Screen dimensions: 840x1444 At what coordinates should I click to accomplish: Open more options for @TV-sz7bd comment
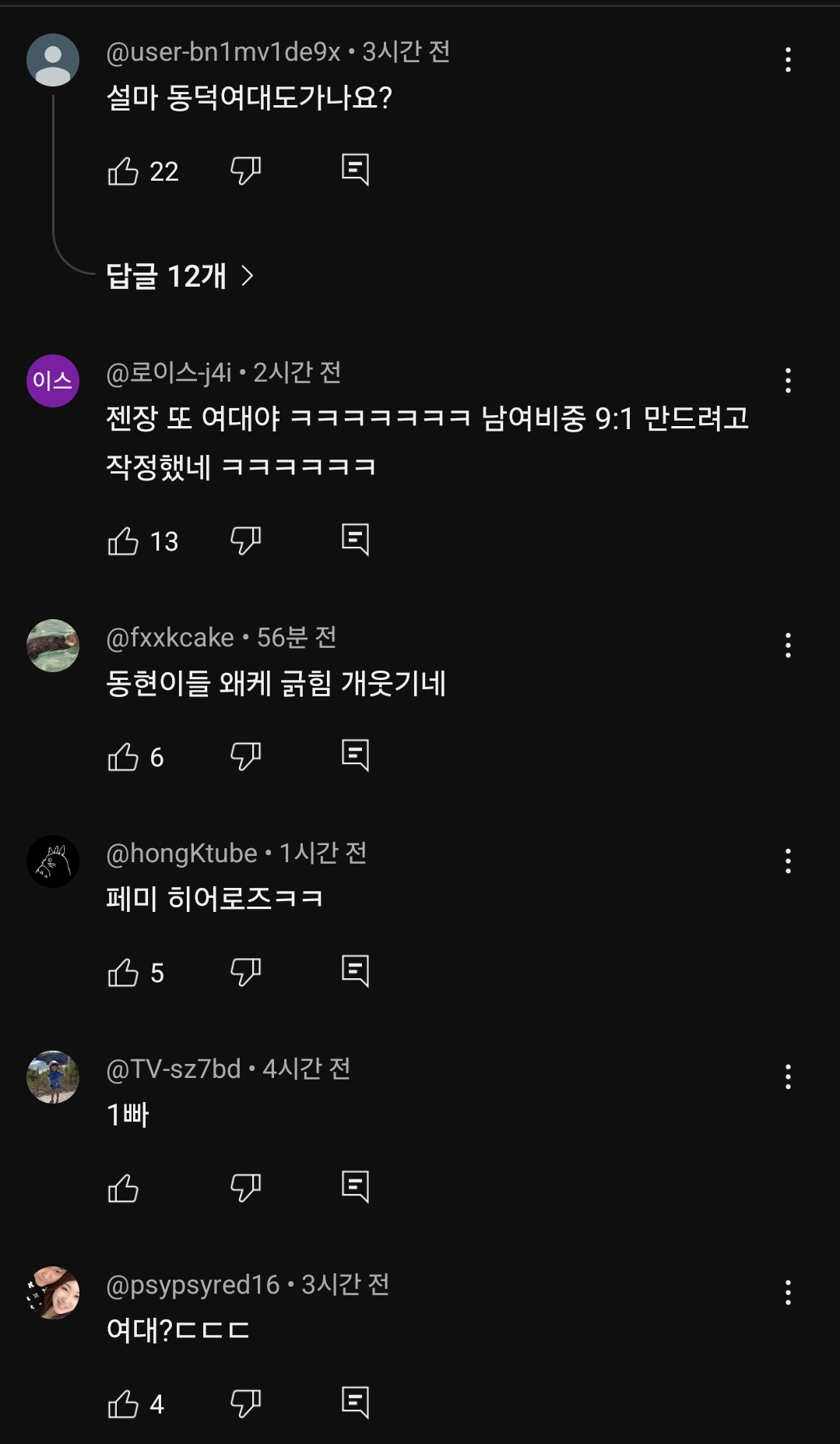click(x=788, y=1077)
